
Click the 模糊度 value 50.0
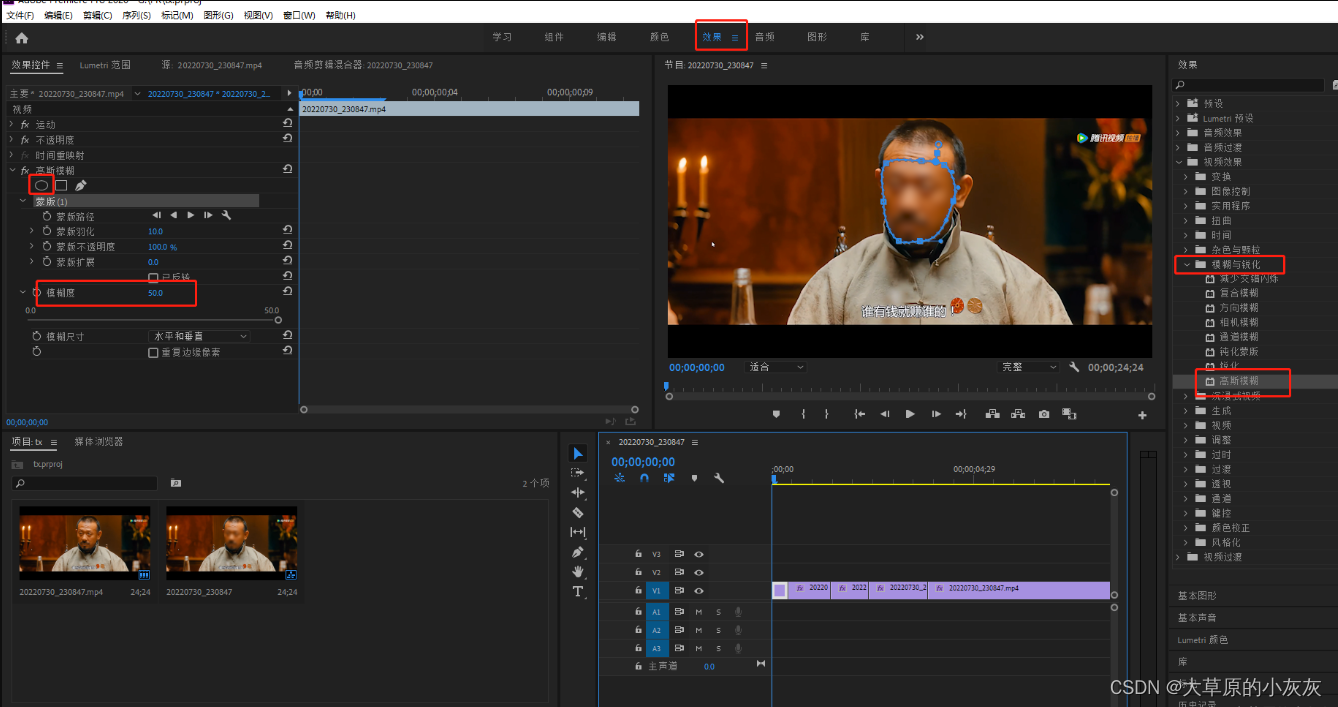tap(155, 293)
